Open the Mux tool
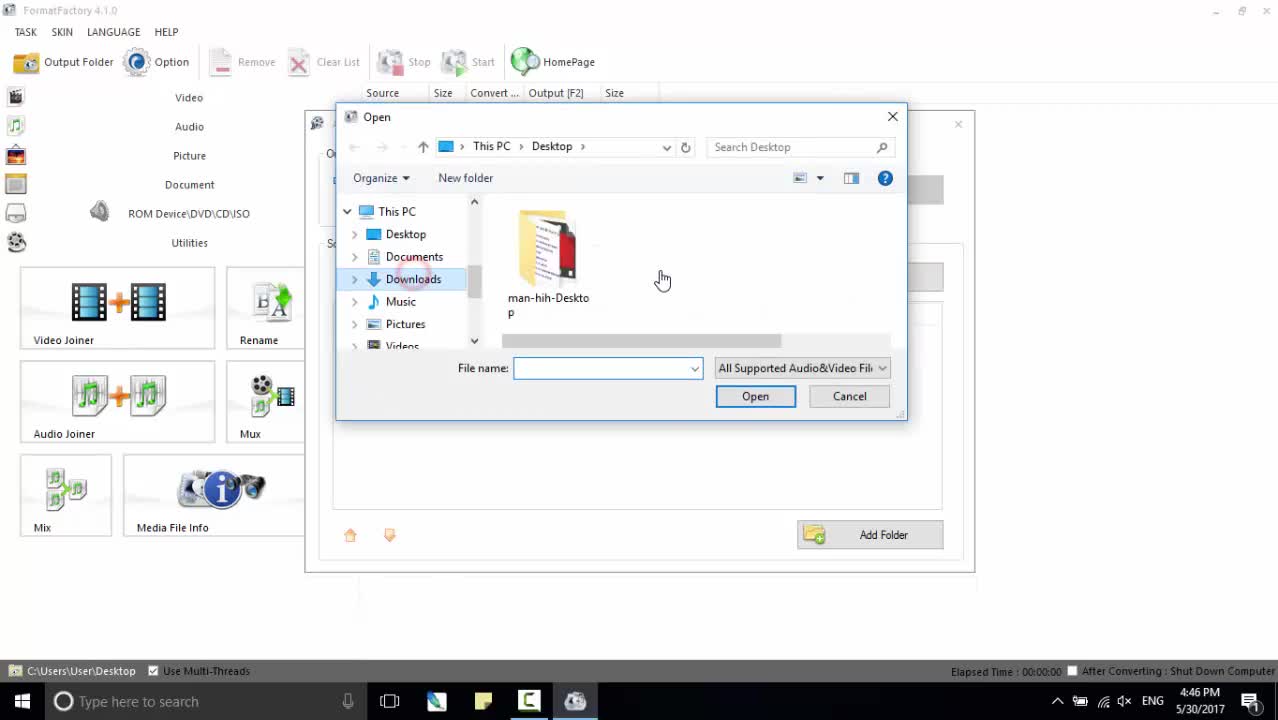 (265, 401)
